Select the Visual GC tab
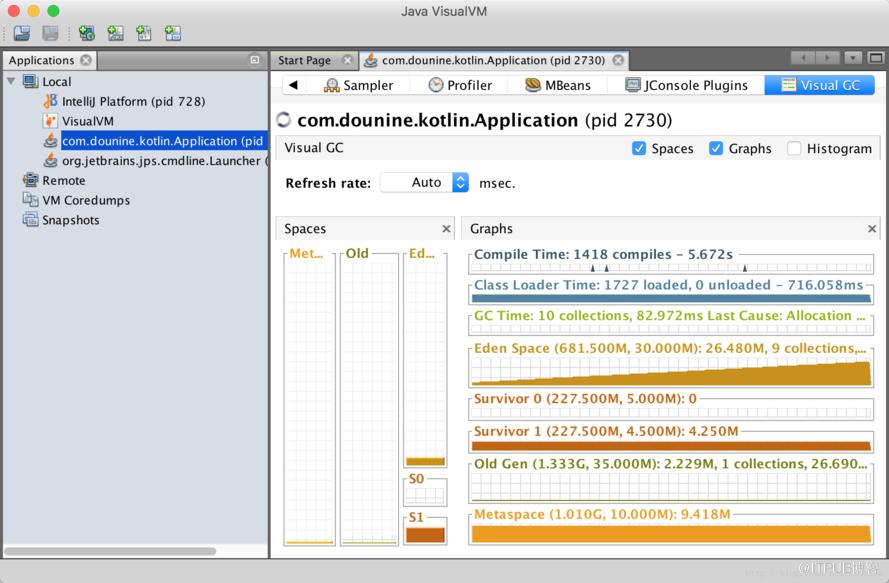The width and height of the screenshot is (889, 583). pos(820,85)
